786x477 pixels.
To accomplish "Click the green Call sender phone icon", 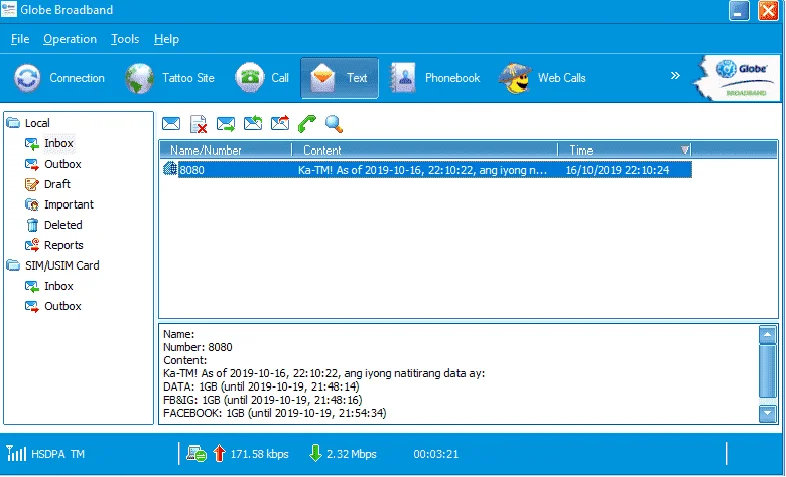I will (307, 123).
